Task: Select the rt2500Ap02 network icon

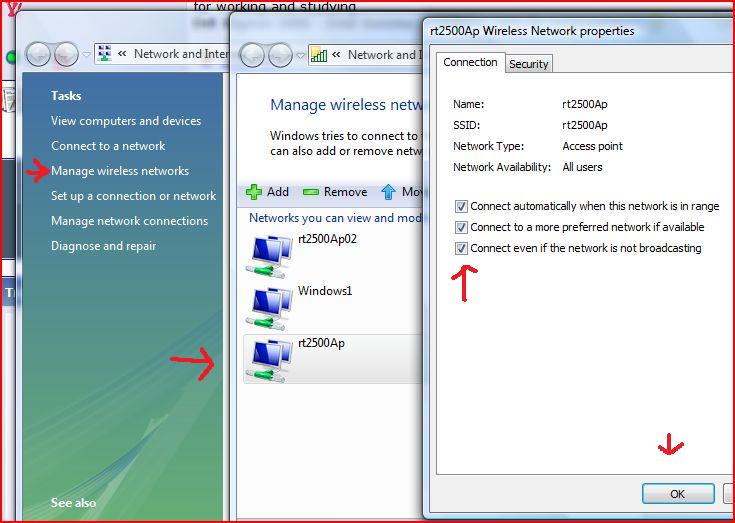Action: click(x=270, y=255)
